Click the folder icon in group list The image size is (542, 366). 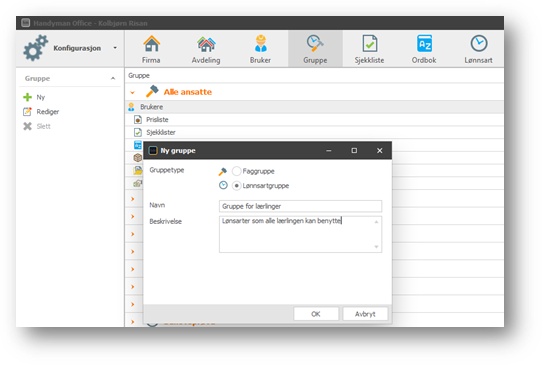pyautogui.click(x=138, y=170)
